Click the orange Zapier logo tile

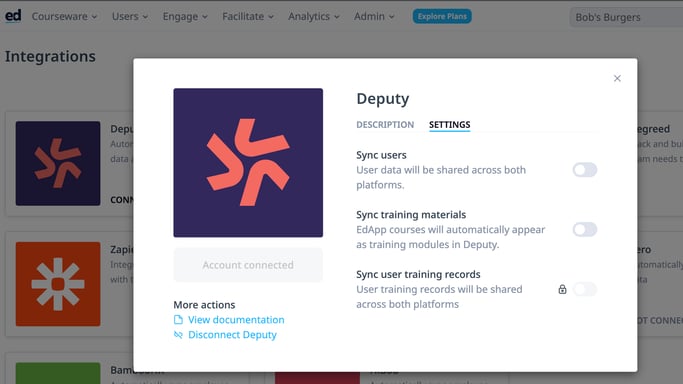click(x=58, y=284)
